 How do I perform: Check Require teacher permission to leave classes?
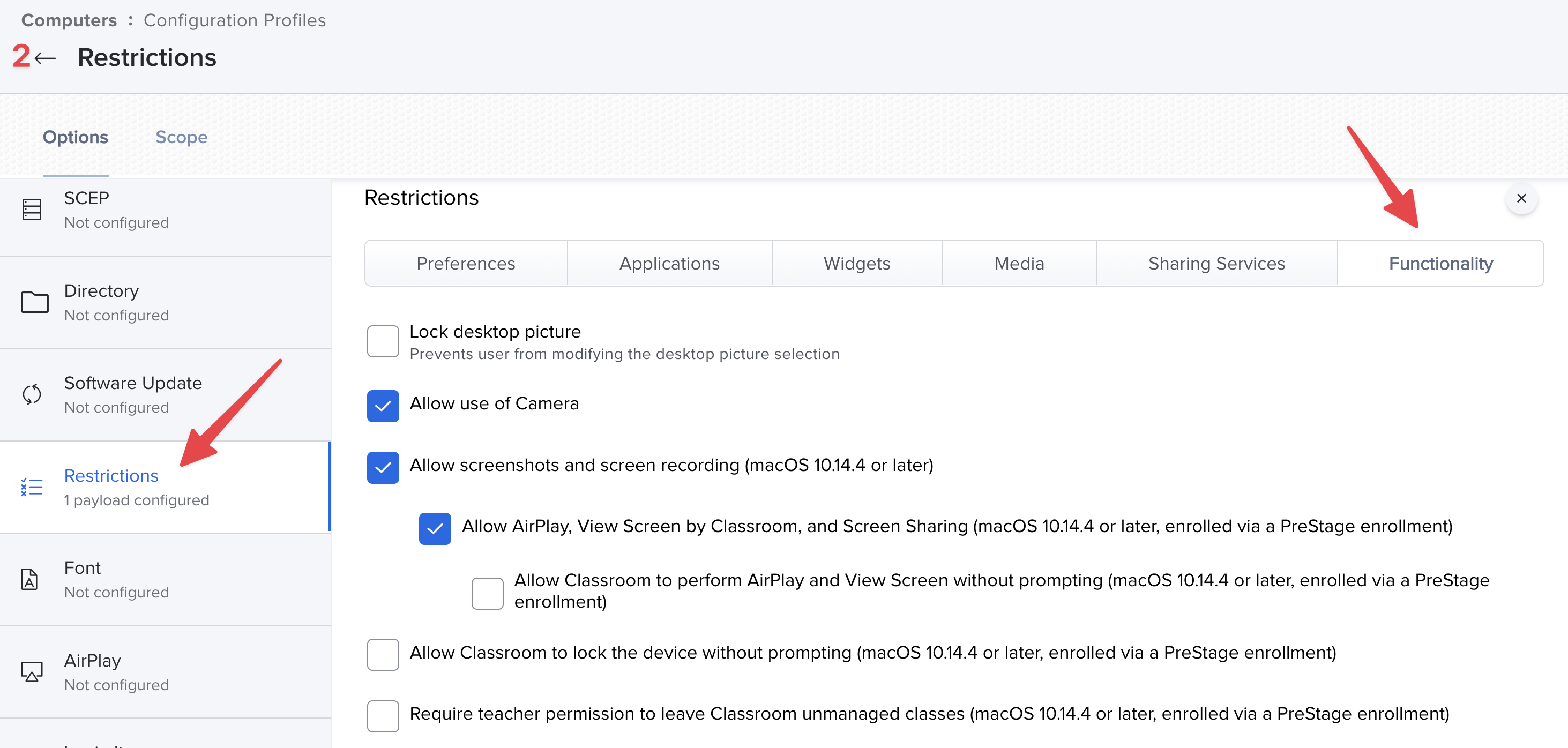(383, 716)
